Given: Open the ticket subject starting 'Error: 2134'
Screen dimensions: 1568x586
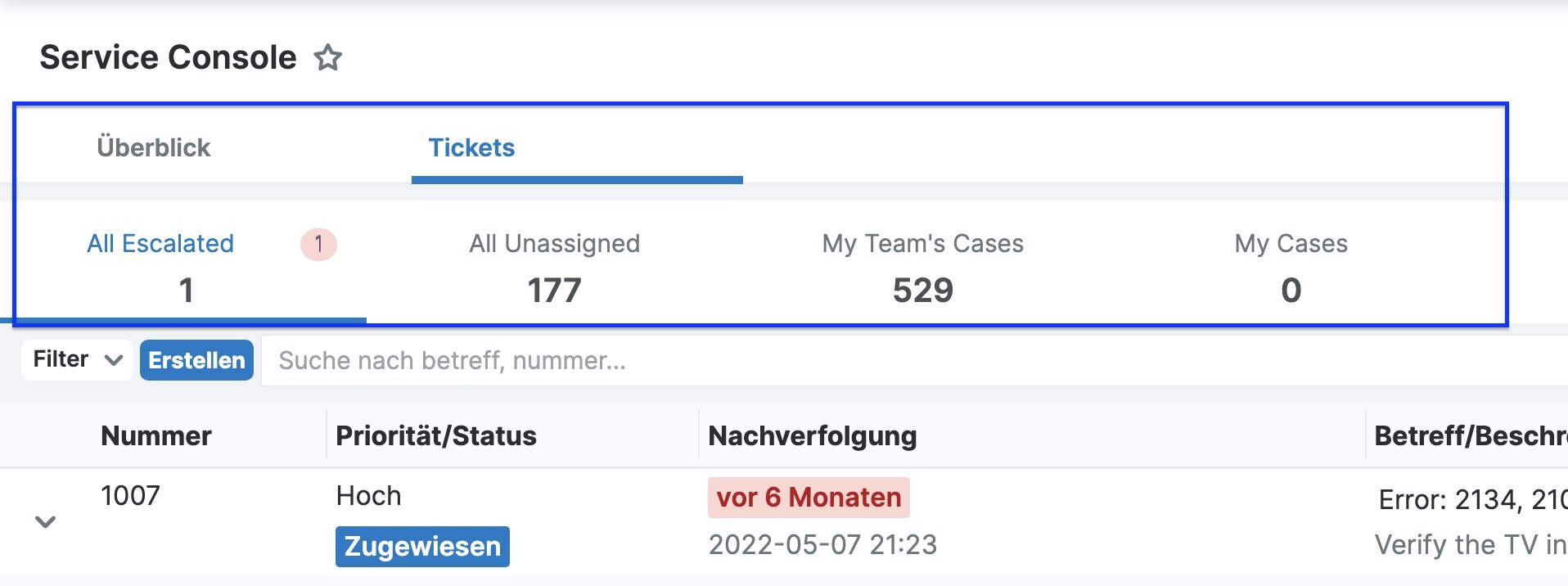Looking at the screenshot, I should 1472,499.
